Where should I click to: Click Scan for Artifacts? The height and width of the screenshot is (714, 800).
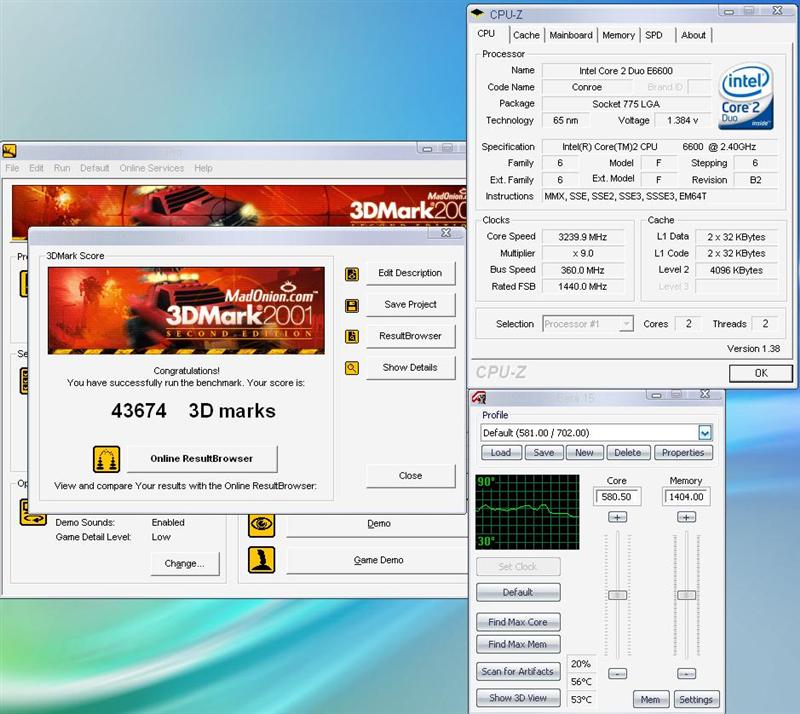click(518, 672)
